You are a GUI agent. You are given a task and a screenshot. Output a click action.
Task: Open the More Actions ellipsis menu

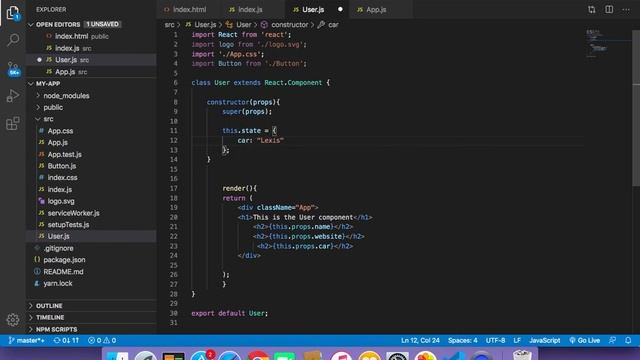[626, 9]
